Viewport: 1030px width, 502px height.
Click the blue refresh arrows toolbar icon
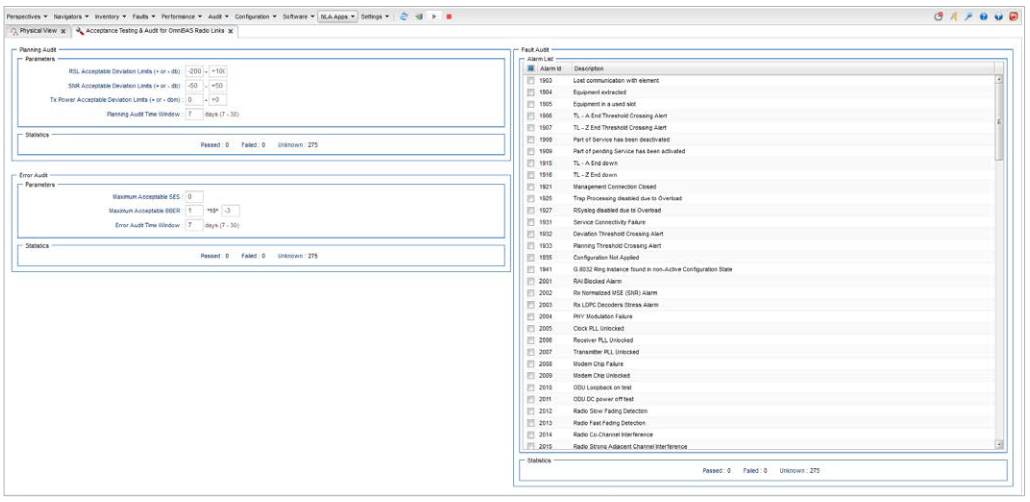(404, 16)
